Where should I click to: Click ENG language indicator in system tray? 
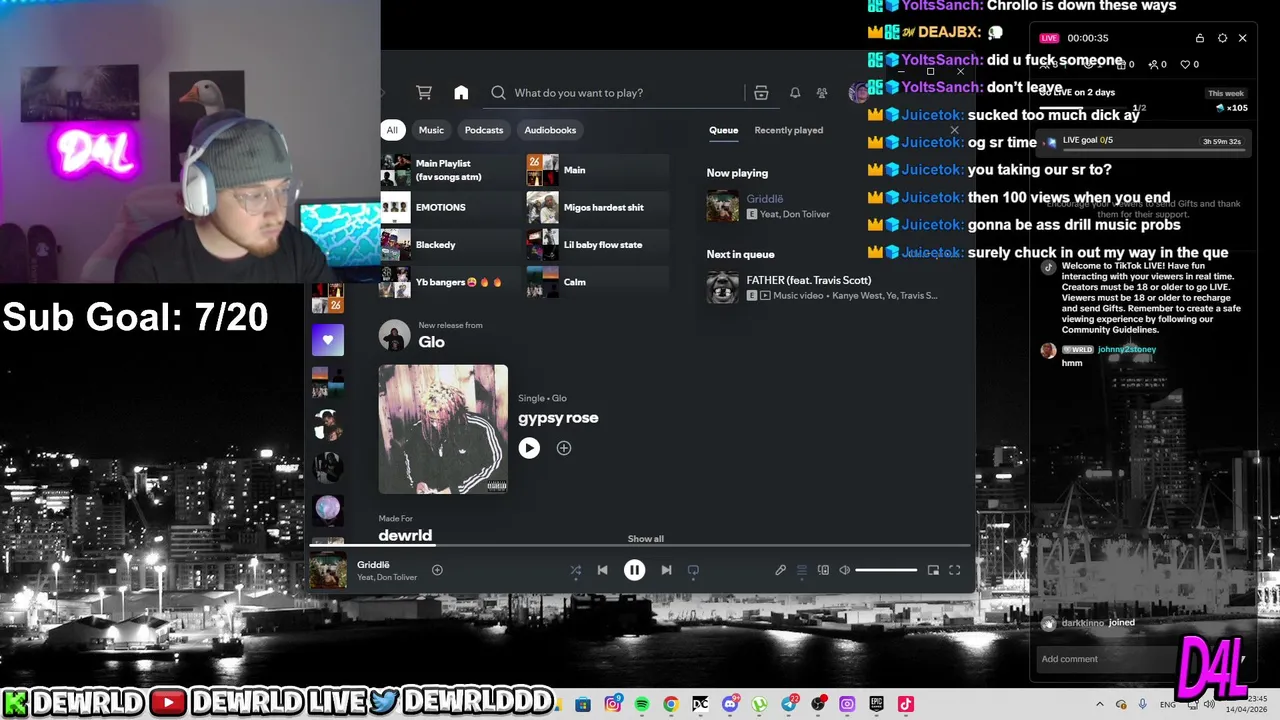1168,705
